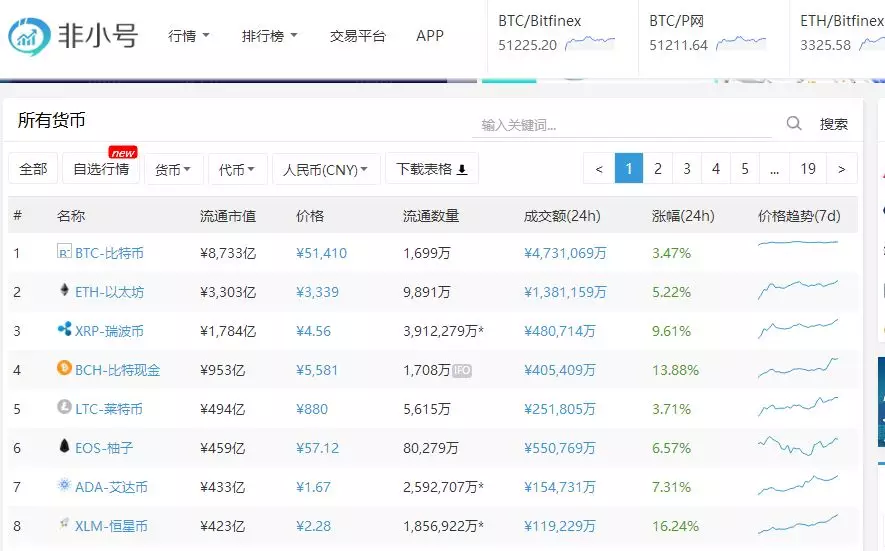Image resolution: width=885 pixels, height=551 pixels.
Task: Click XRP market cap ¥1,784亿
Action: (x=228, y=331)
